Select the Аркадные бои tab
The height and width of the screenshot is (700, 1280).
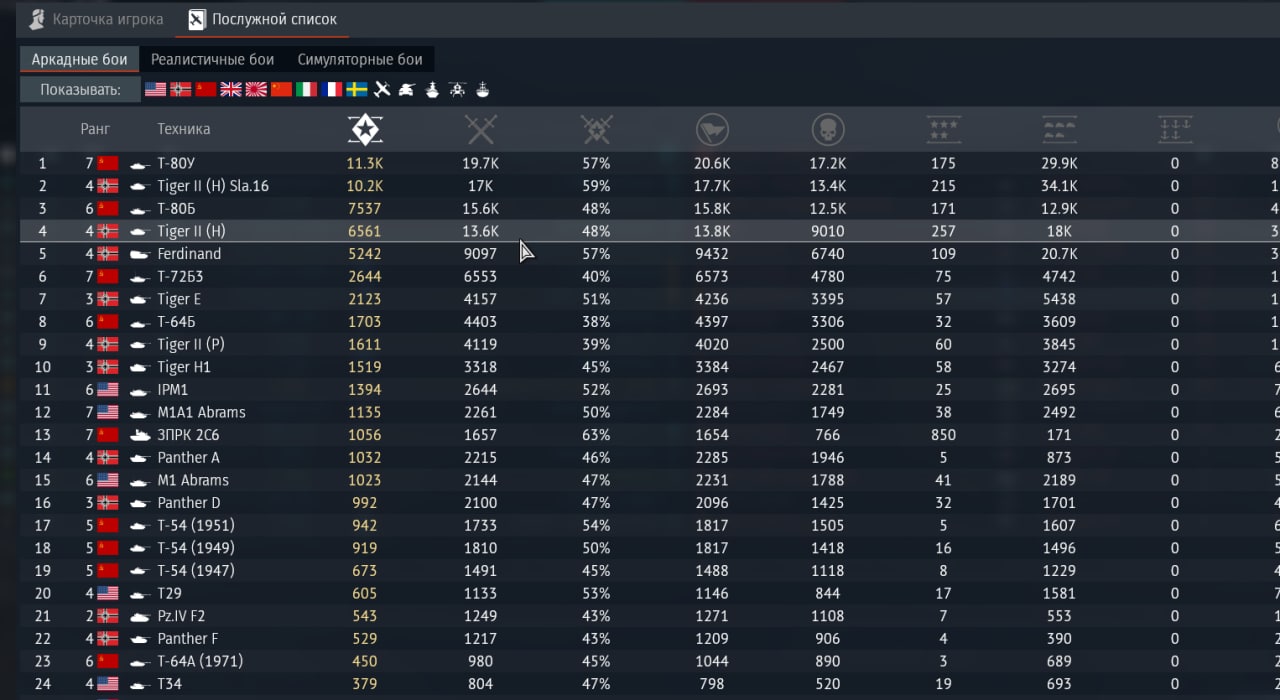[79, 59]
